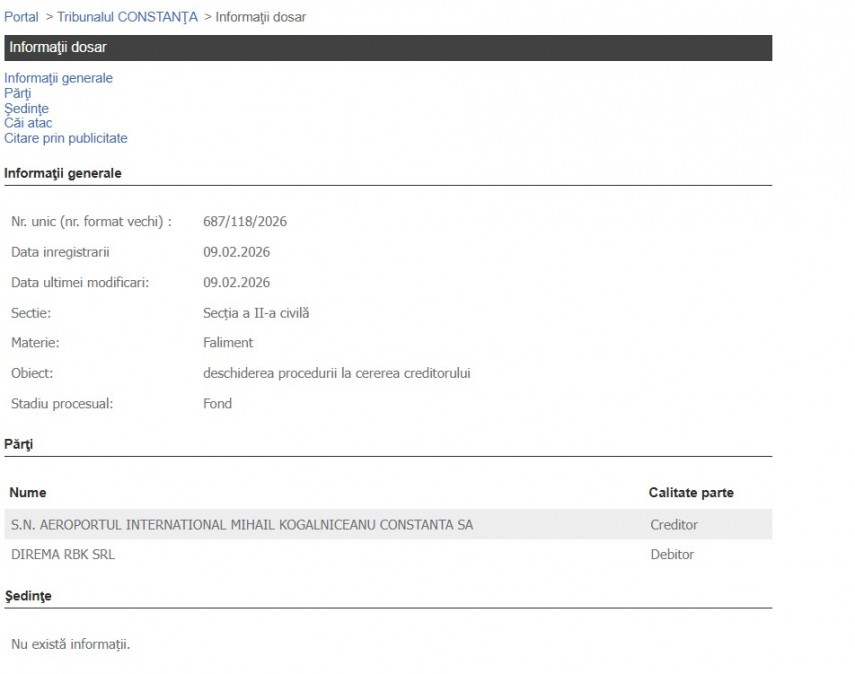Open Citare prin publicitate link
Image resolution: width=855 pixels, height=674 pixels.
tap(66, 138)
